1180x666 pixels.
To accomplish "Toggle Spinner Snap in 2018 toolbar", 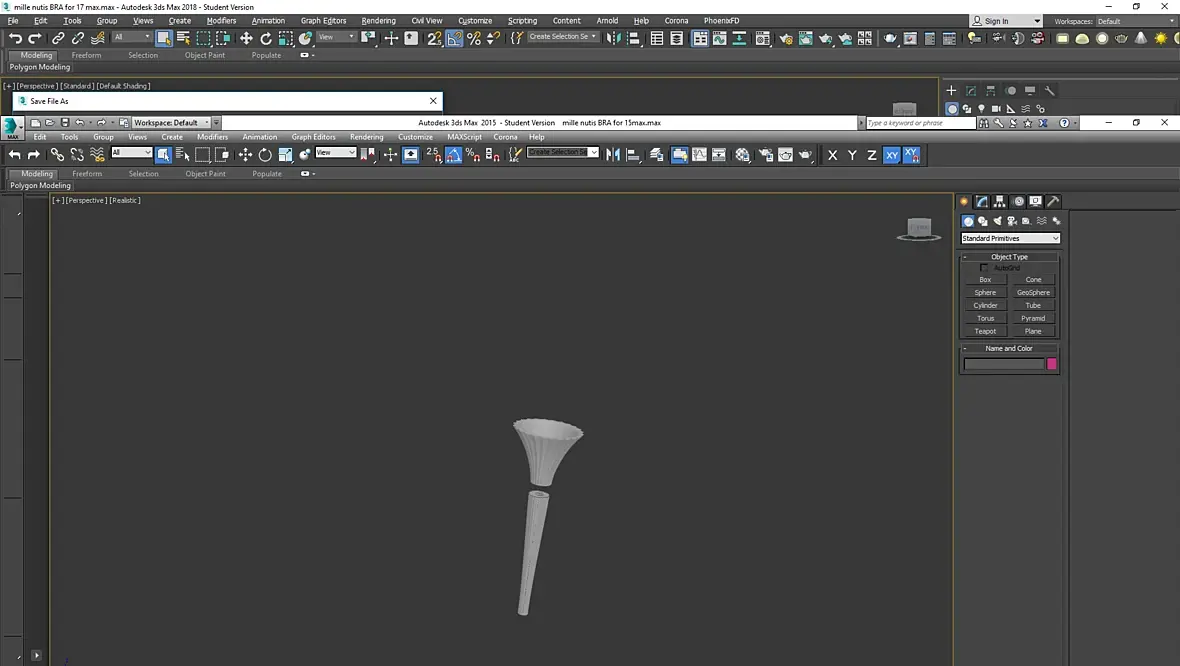I will [x=494, y=38].
